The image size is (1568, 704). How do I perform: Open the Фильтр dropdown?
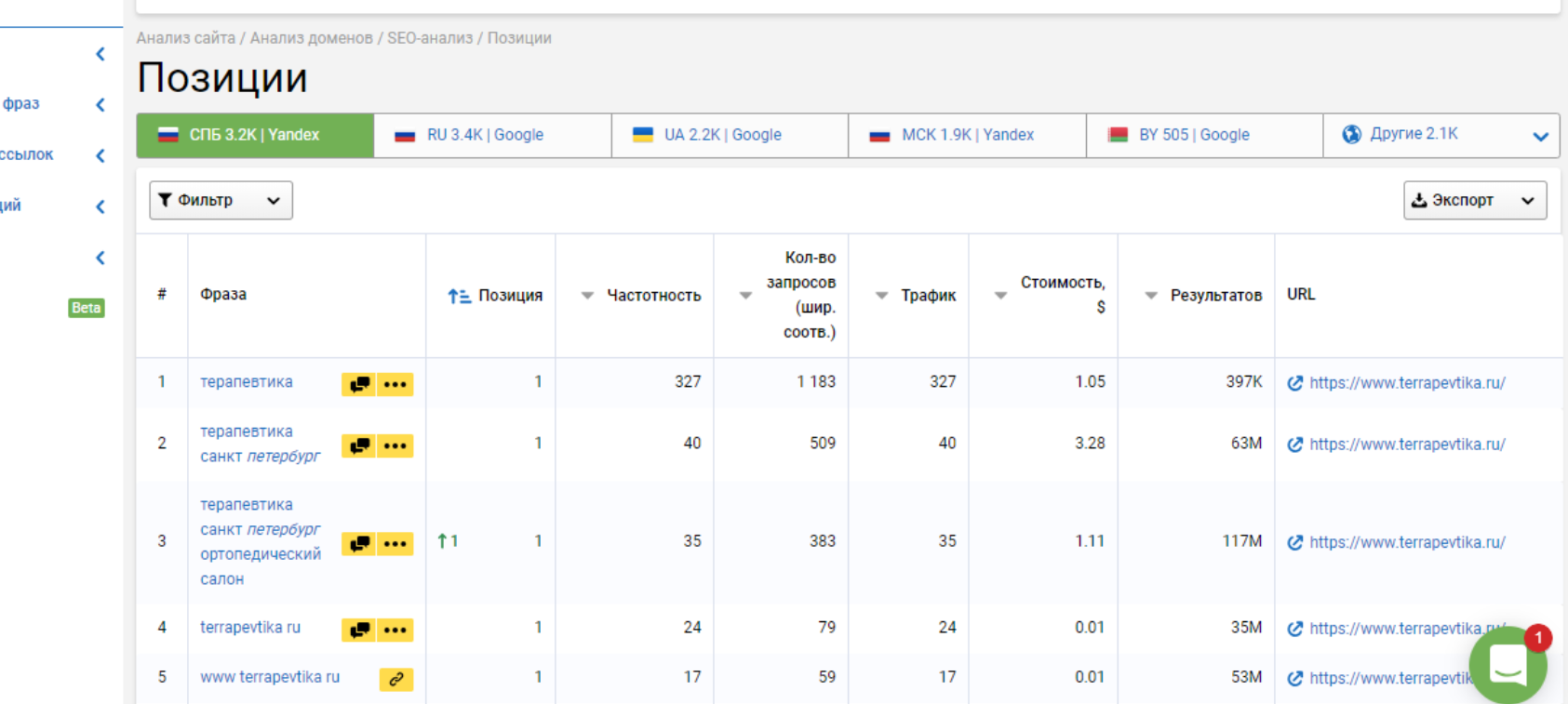pos(221,200)
